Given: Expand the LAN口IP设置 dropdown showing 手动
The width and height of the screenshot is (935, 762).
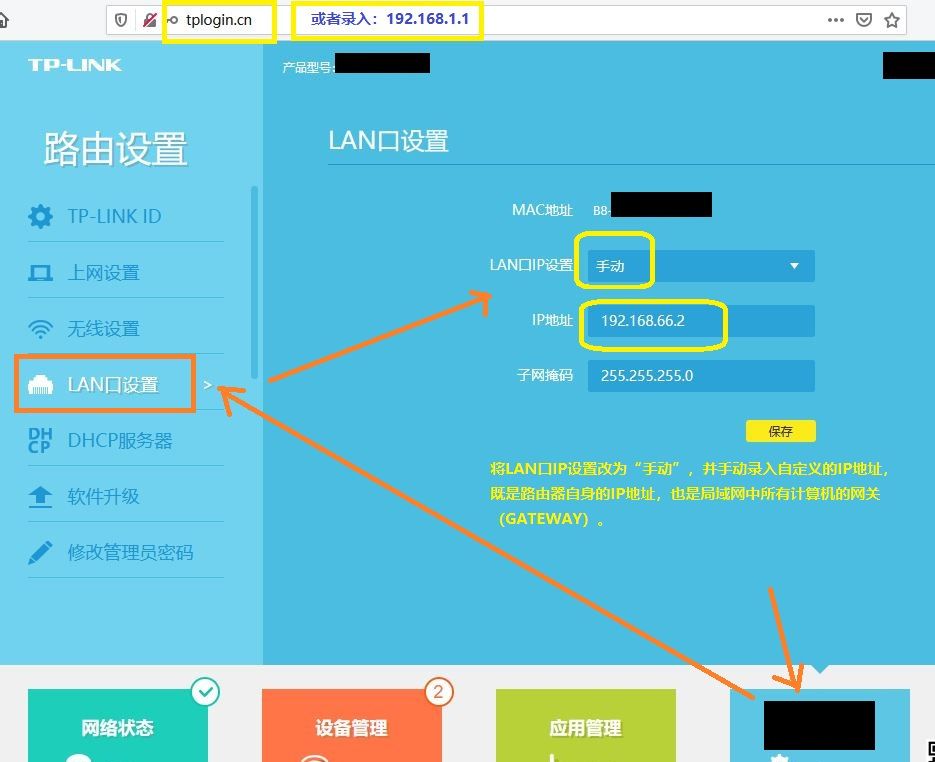Looking at the screenshot, I should pos(701,265).
